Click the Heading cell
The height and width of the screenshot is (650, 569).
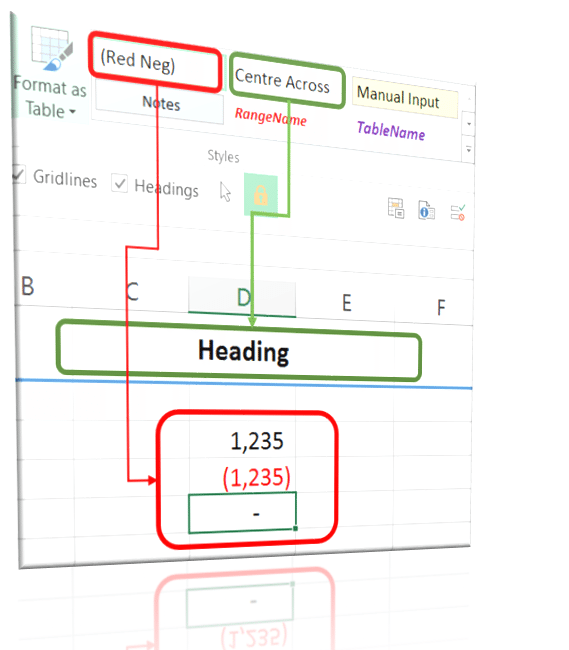click(243, 352)
